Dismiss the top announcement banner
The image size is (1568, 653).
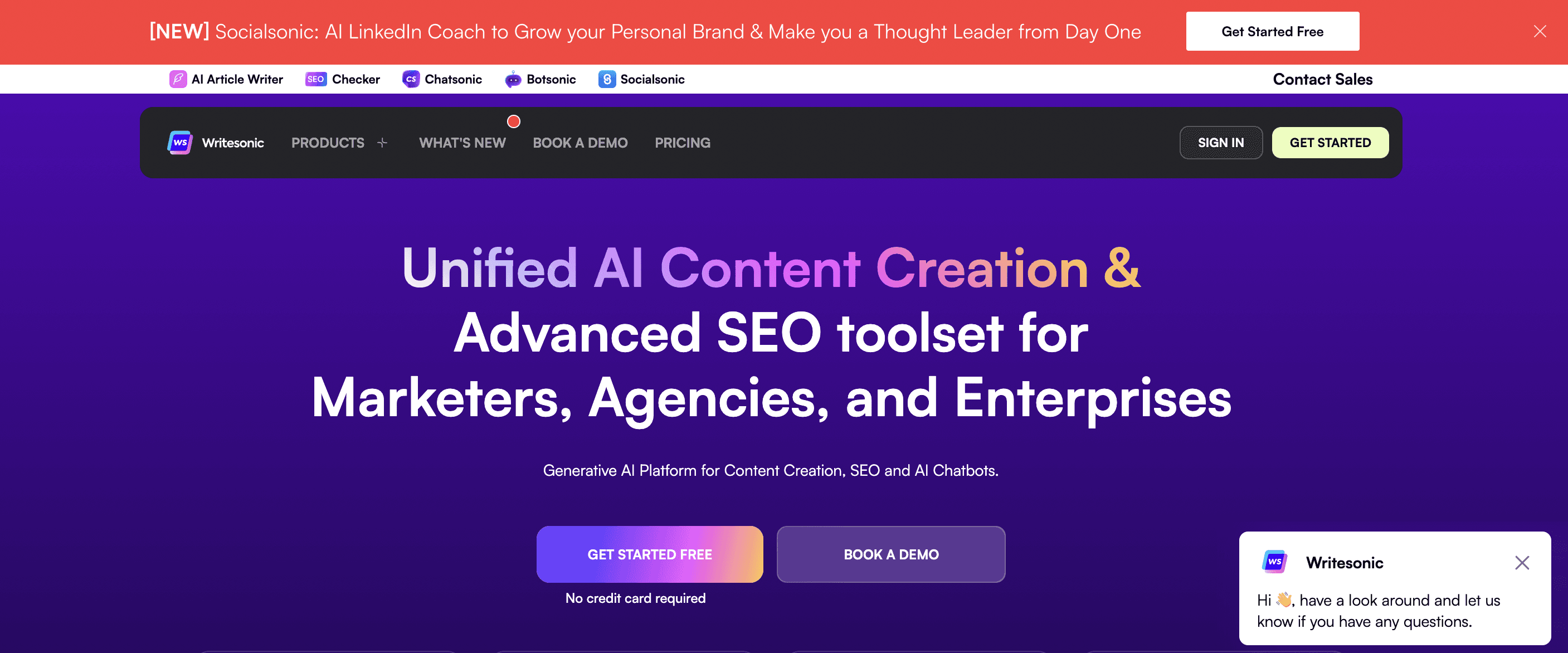[x=1539, y=31]
